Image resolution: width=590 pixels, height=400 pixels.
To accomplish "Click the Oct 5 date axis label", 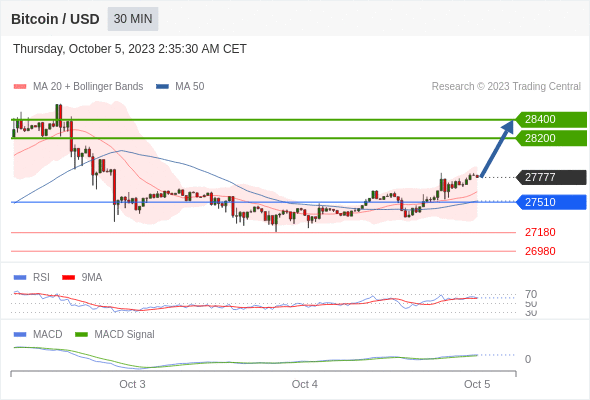I will tap(477, 384).
